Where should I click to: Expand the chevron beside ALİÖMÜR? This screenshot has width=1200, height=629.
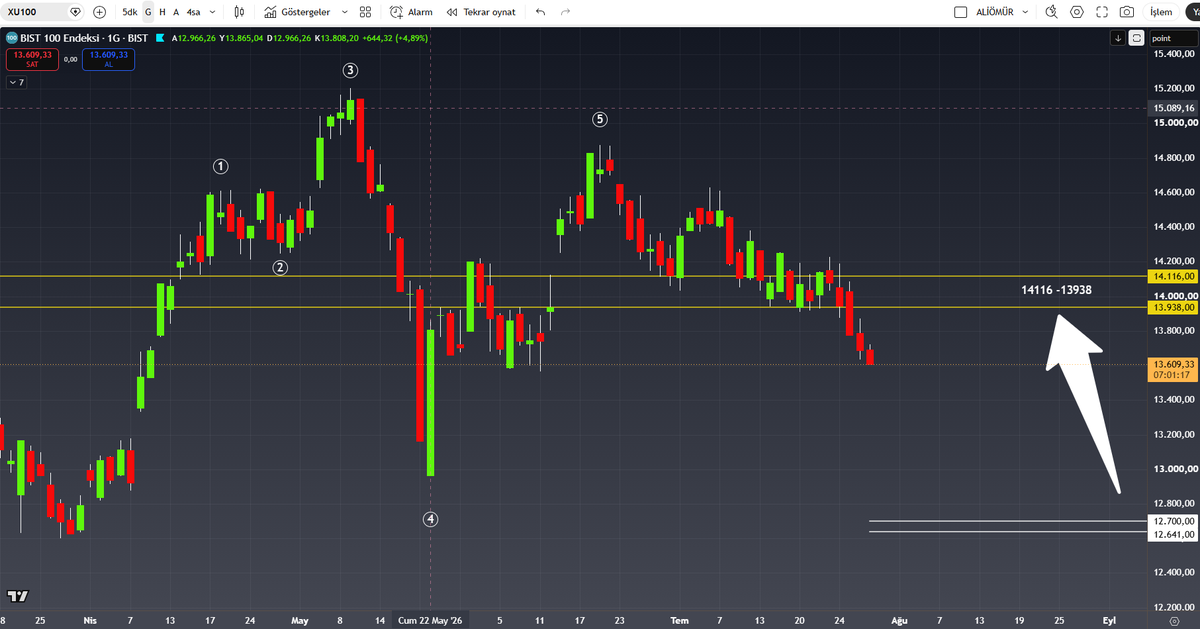click(1027, 12)
